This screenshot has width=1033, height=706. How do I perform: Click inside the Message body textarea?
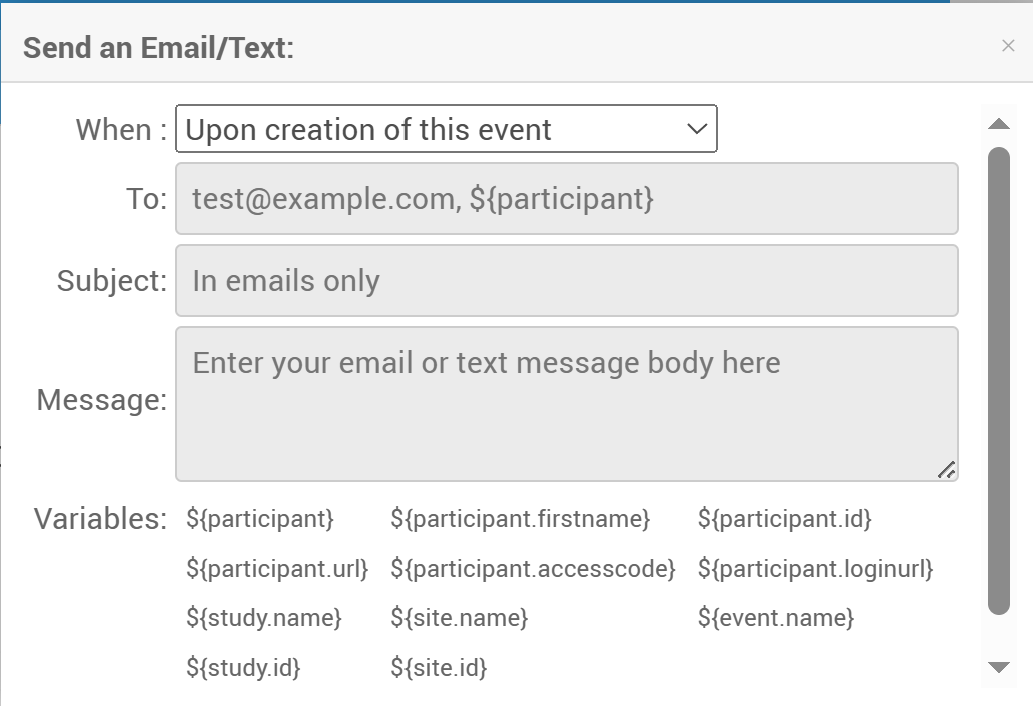click(x=566, y=403)
